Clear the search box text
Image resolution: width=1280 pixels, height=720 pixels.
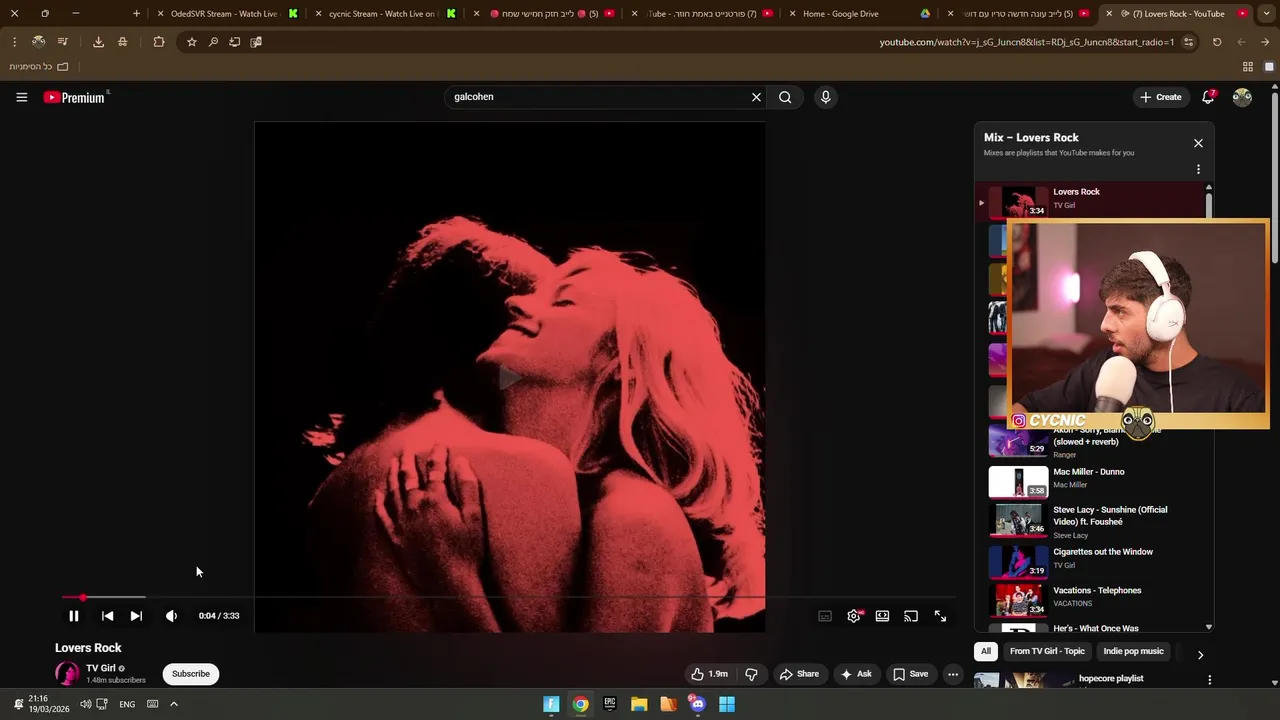(x=756, y=97)
